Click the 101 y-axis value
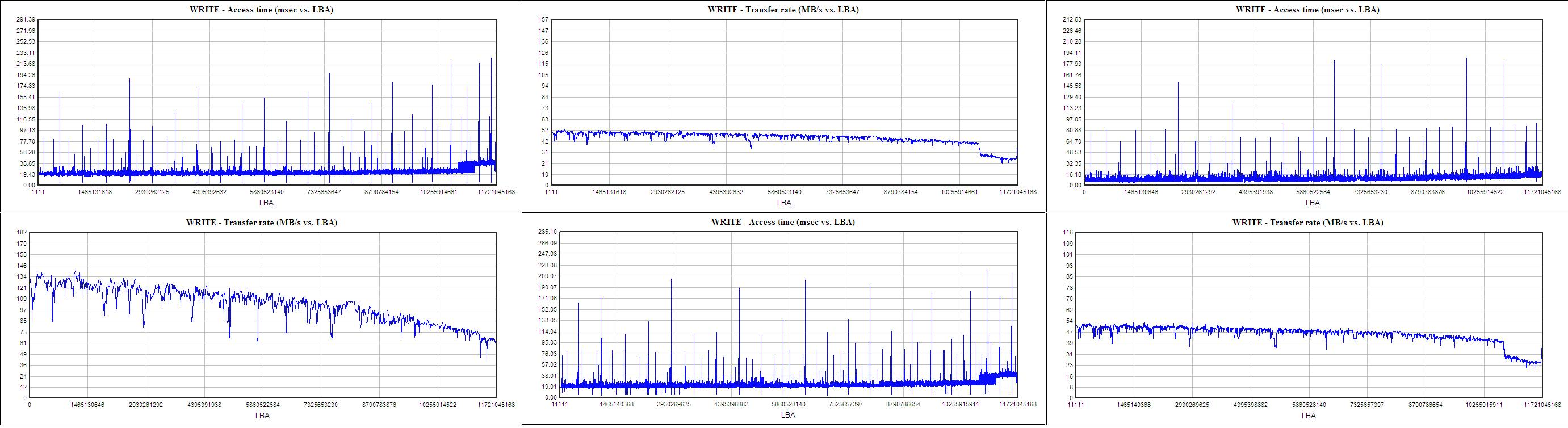Viewport: 1568px width, 428px height. 1067,254
